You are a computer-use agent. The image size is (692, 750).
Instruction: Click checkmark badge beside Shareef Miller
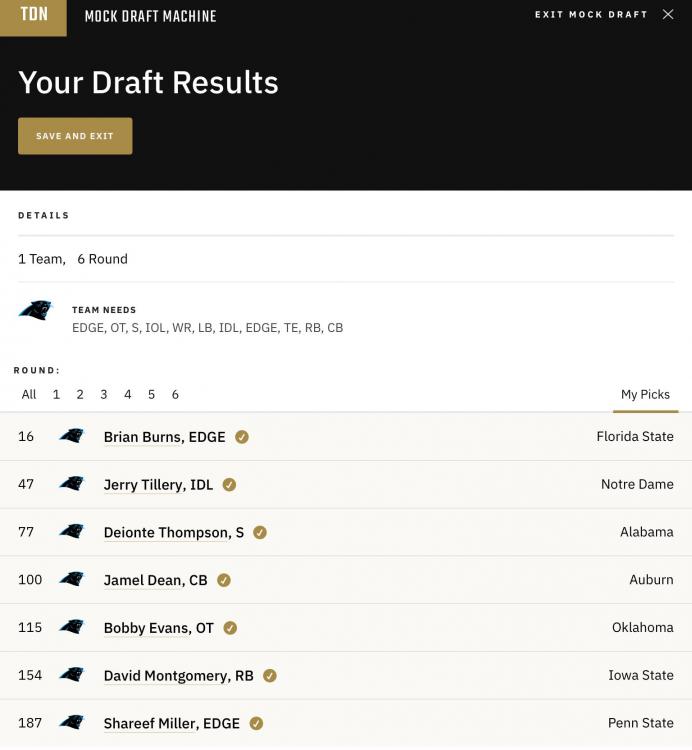point(256,723)
